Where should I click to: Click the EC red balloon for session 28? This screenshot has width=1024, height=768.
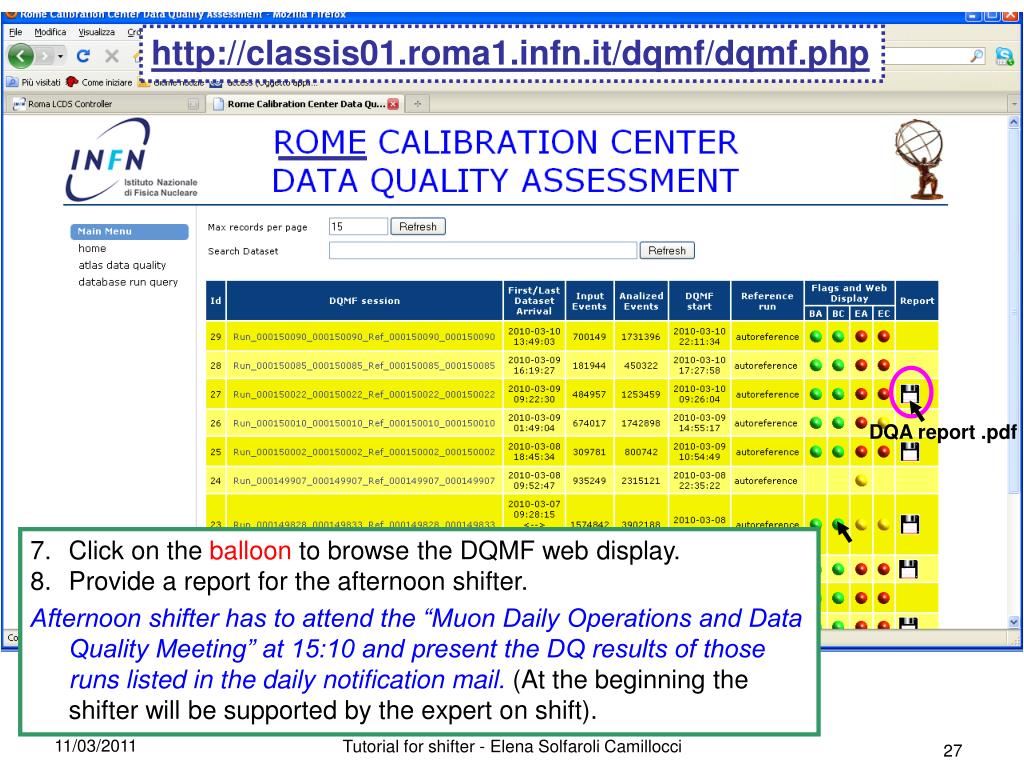884,366
